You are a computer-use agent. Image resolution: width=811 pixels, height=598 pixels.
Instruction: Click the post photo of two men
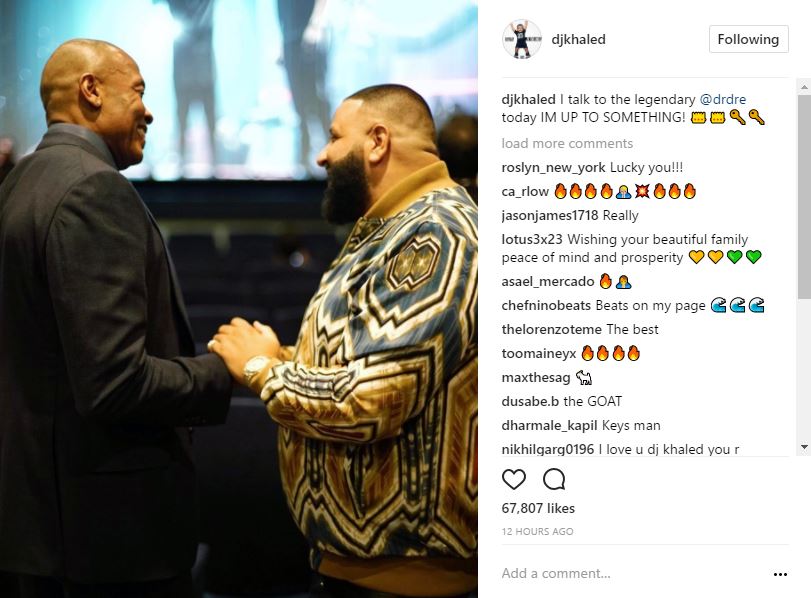click(238, 299)
